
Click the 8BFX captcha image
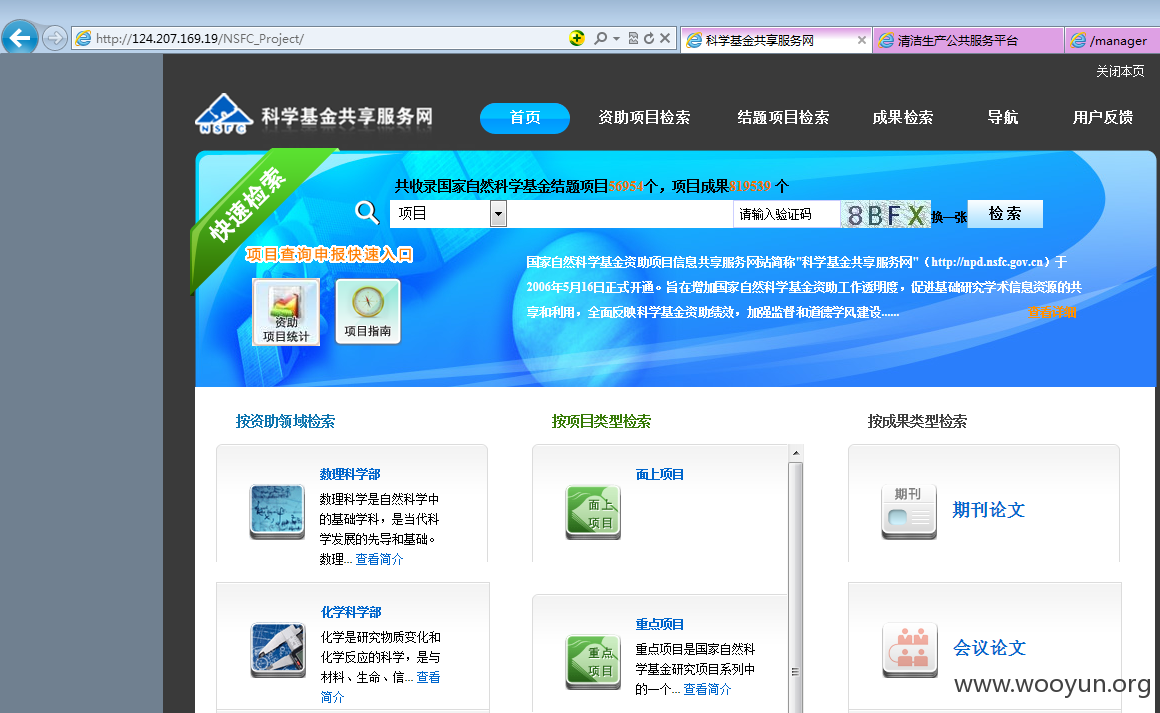(886, 214)
